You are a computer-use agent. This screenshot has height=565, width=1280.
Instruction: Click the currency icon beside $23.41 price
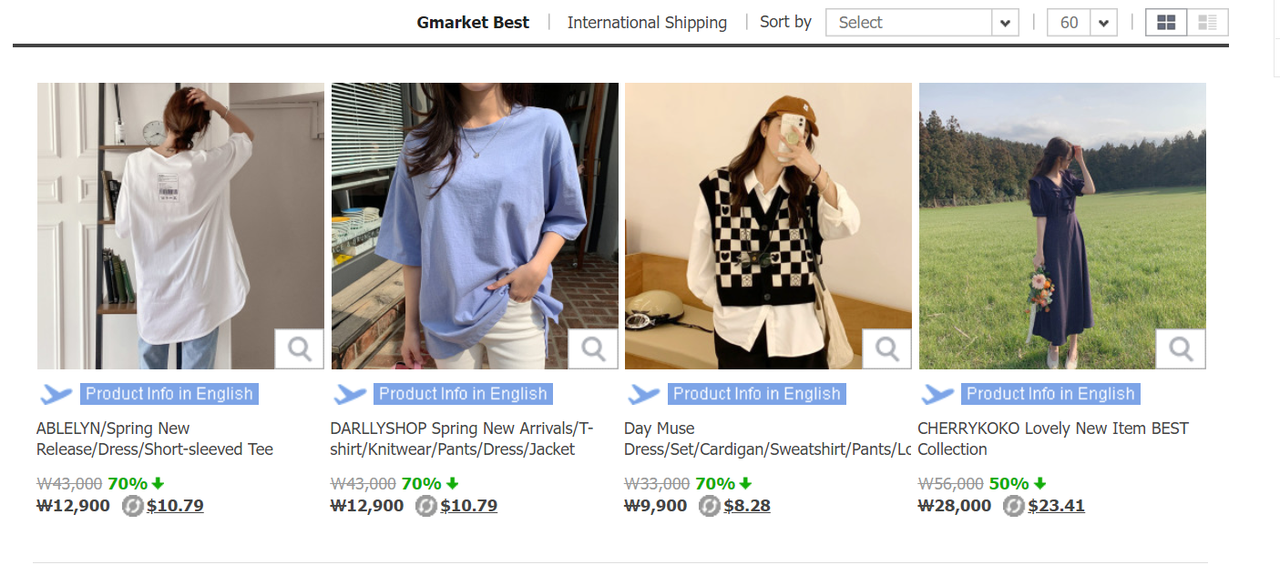[x=1014, y=506]
